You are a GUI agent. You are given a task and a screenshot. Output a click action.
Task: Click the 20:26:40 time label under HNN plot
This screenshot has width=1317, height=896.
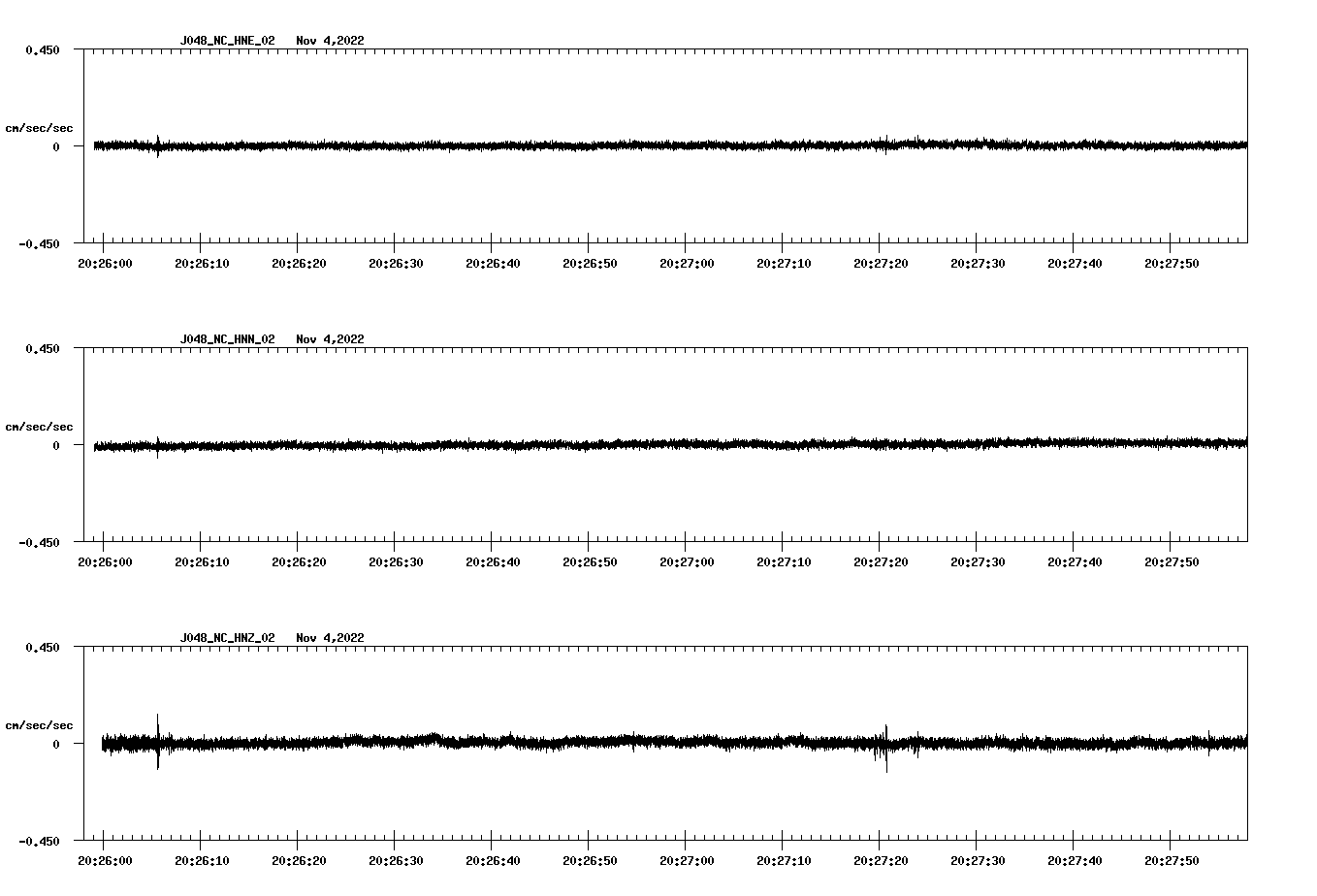(493, 562)
